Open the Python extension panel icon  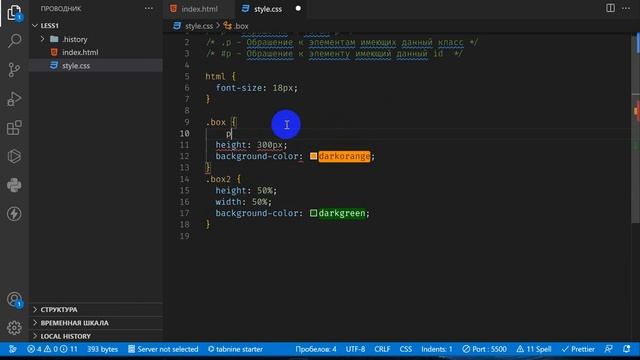[14, 185]
